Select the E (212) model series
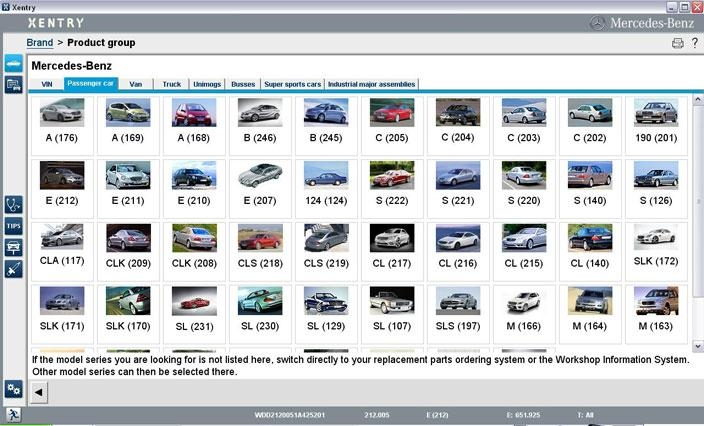The width and height of the screenshot is (704, 426). tap(62, 189)
